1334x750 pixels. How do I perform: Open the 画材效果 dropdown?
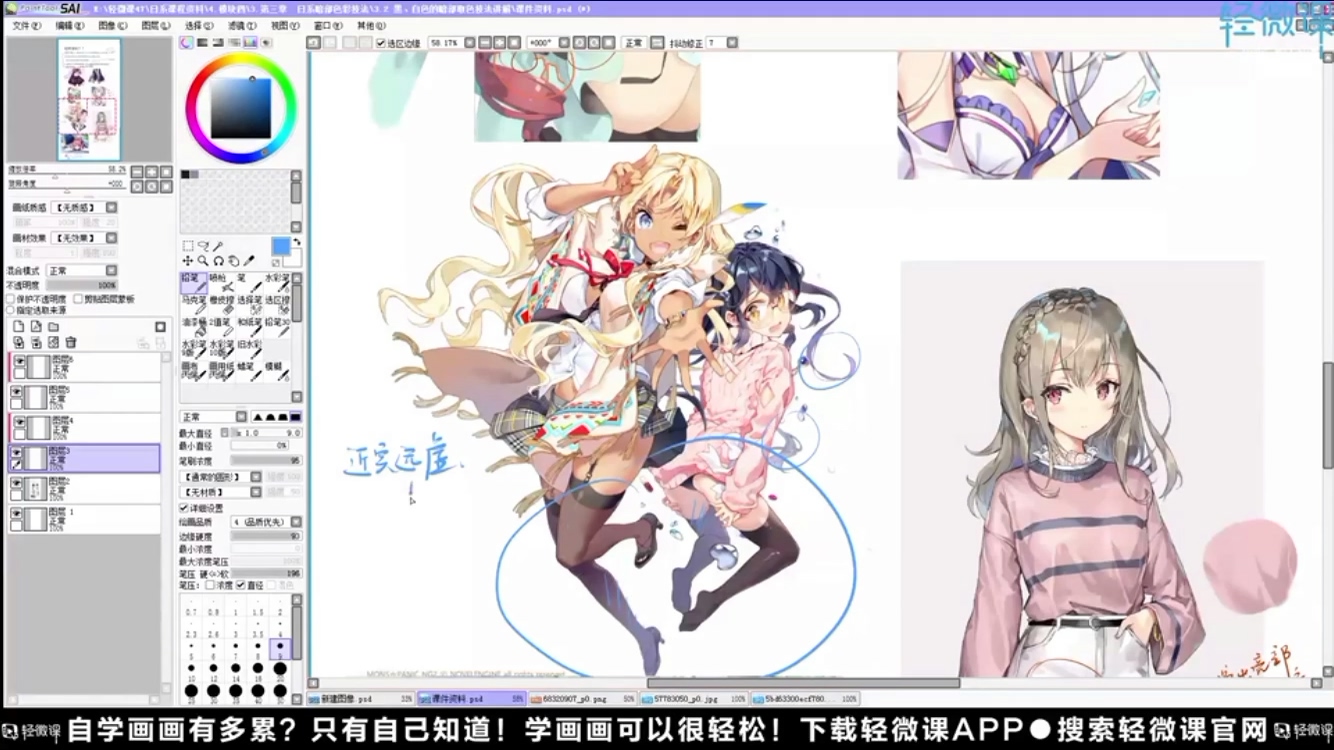pyautogui.click(x=85, y=238)
